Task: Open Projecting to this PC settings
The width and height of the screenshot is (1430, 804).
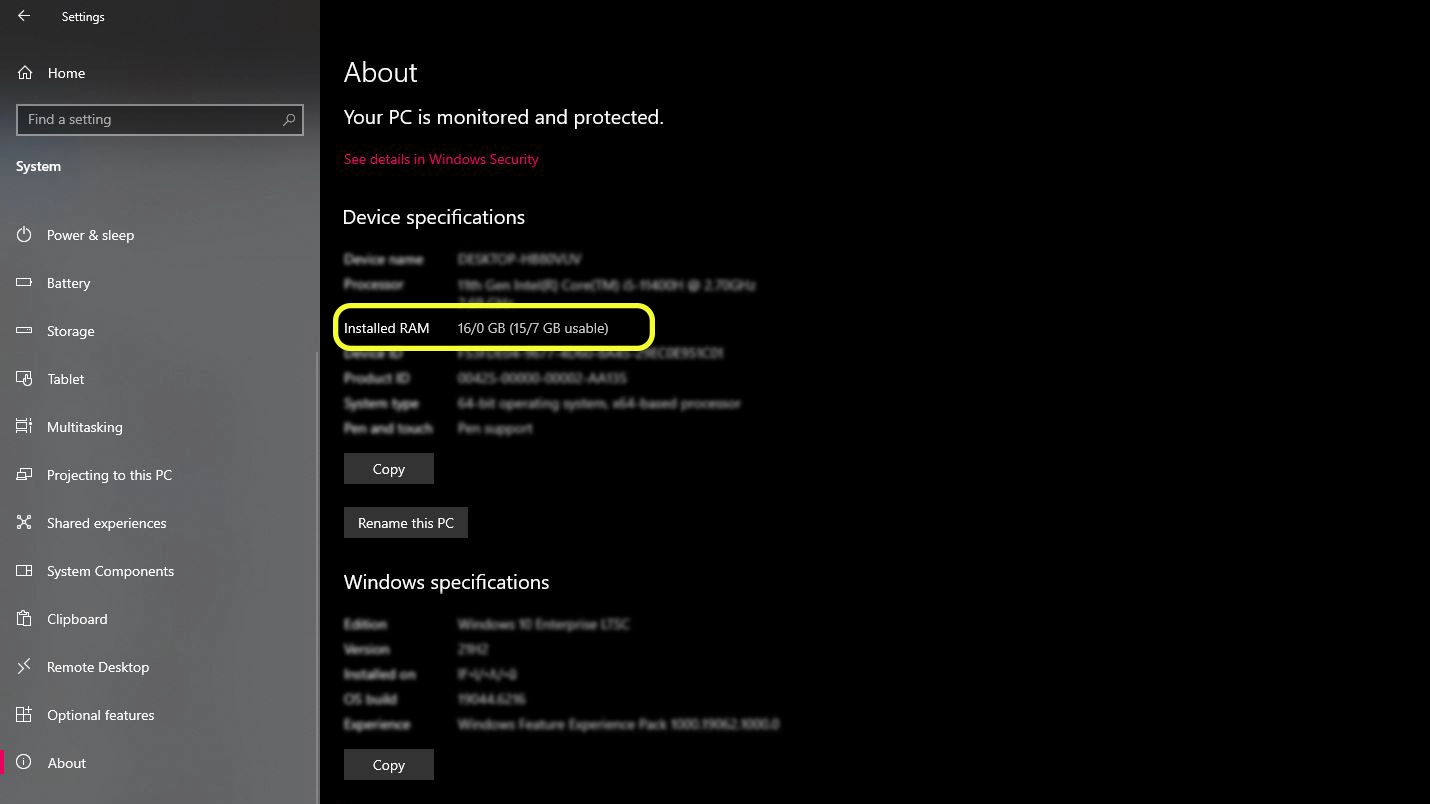Action: point(109,475)
